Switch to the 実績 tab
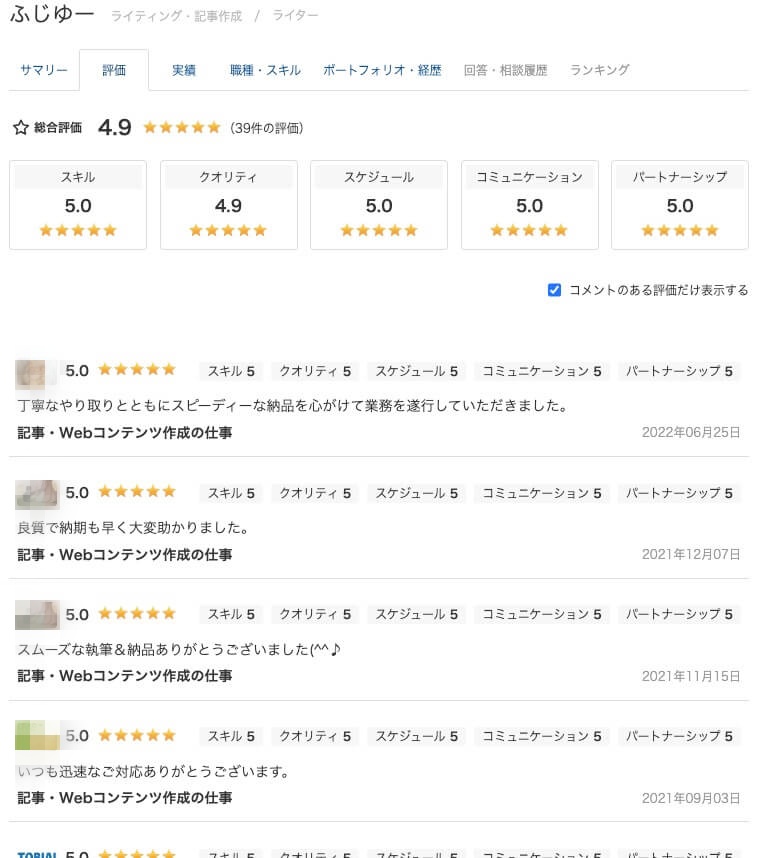This screenshot has height=858, width=770. [x=184, y=70]
